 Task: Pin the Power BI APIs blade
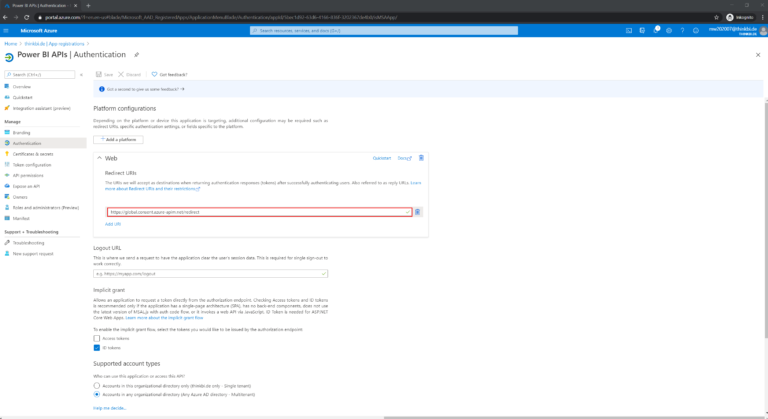pyautogui.click(x=136, y=56)
